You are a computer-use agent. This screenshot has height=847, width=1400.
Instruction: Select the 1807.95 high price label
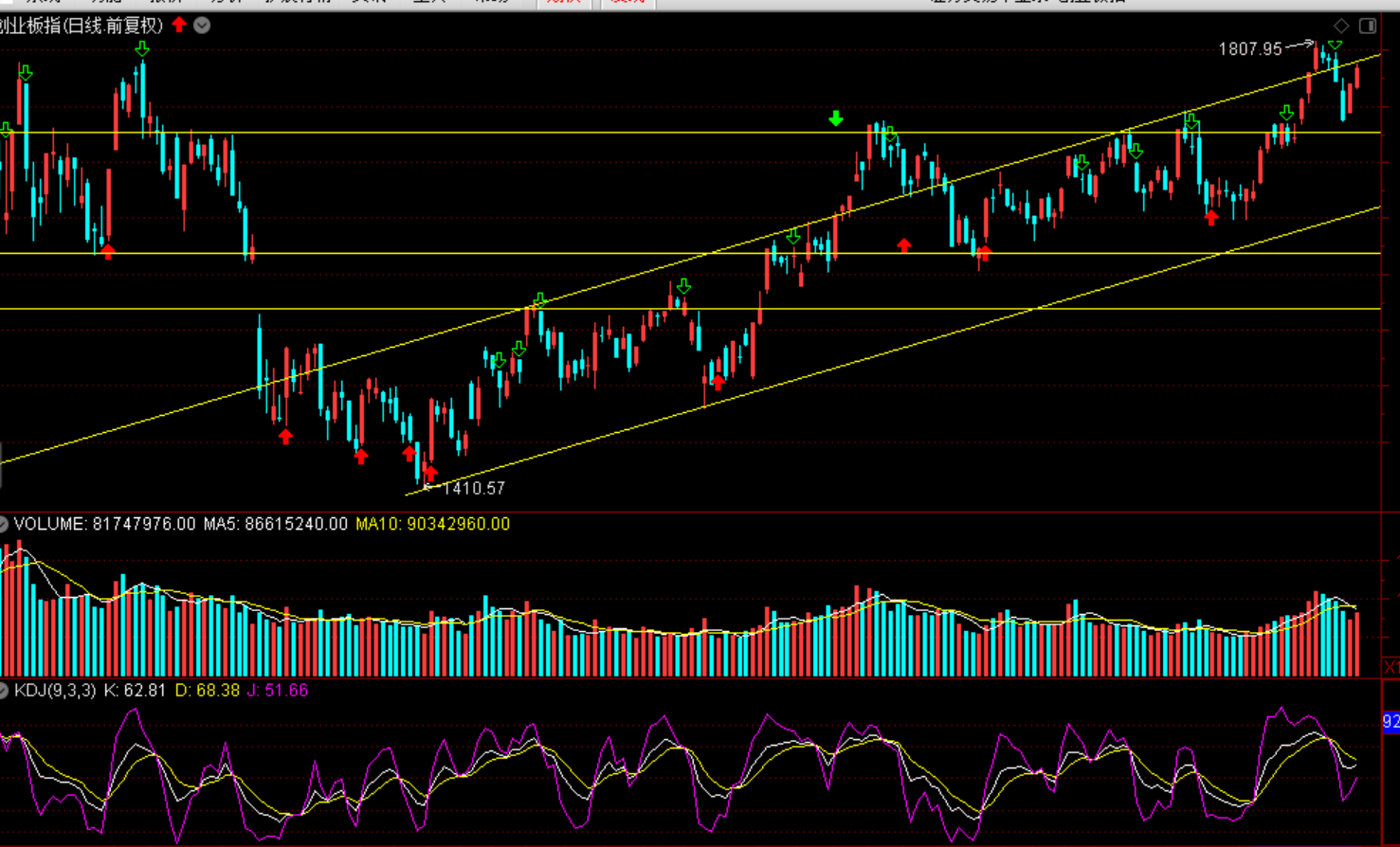click(x=1249, y=48)
